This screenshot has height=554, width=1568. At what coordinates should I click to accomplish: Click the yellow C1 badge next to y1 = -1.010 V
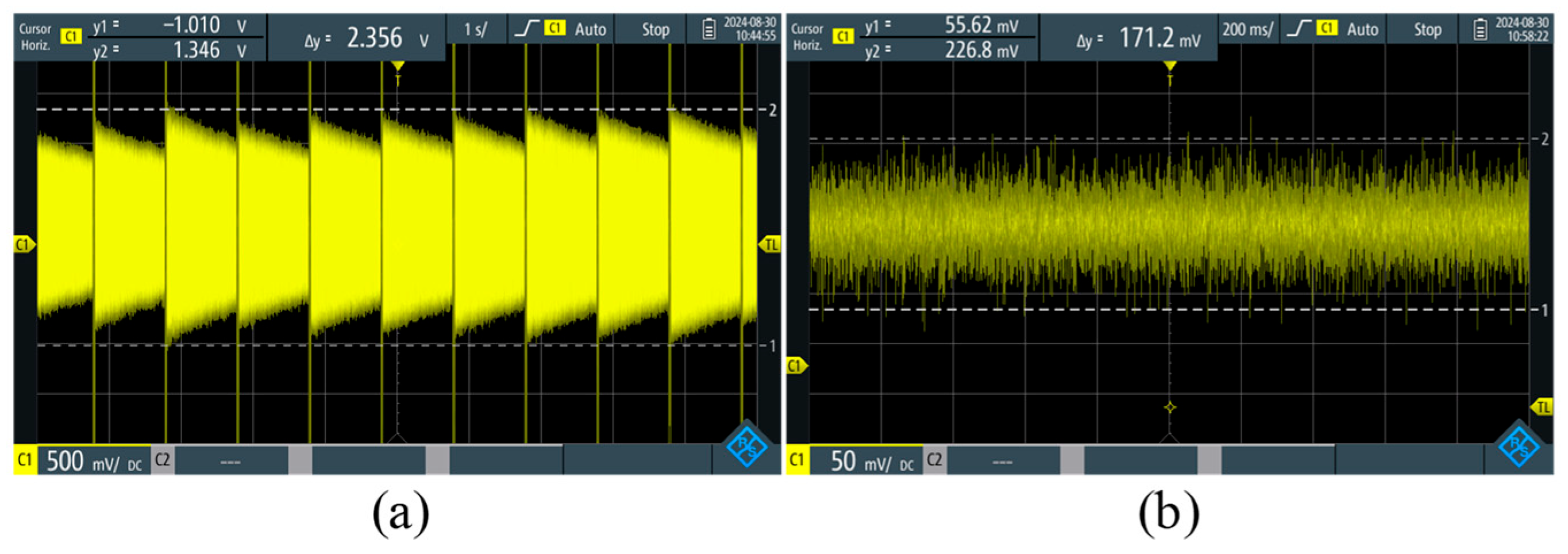(x=71, y=37)
